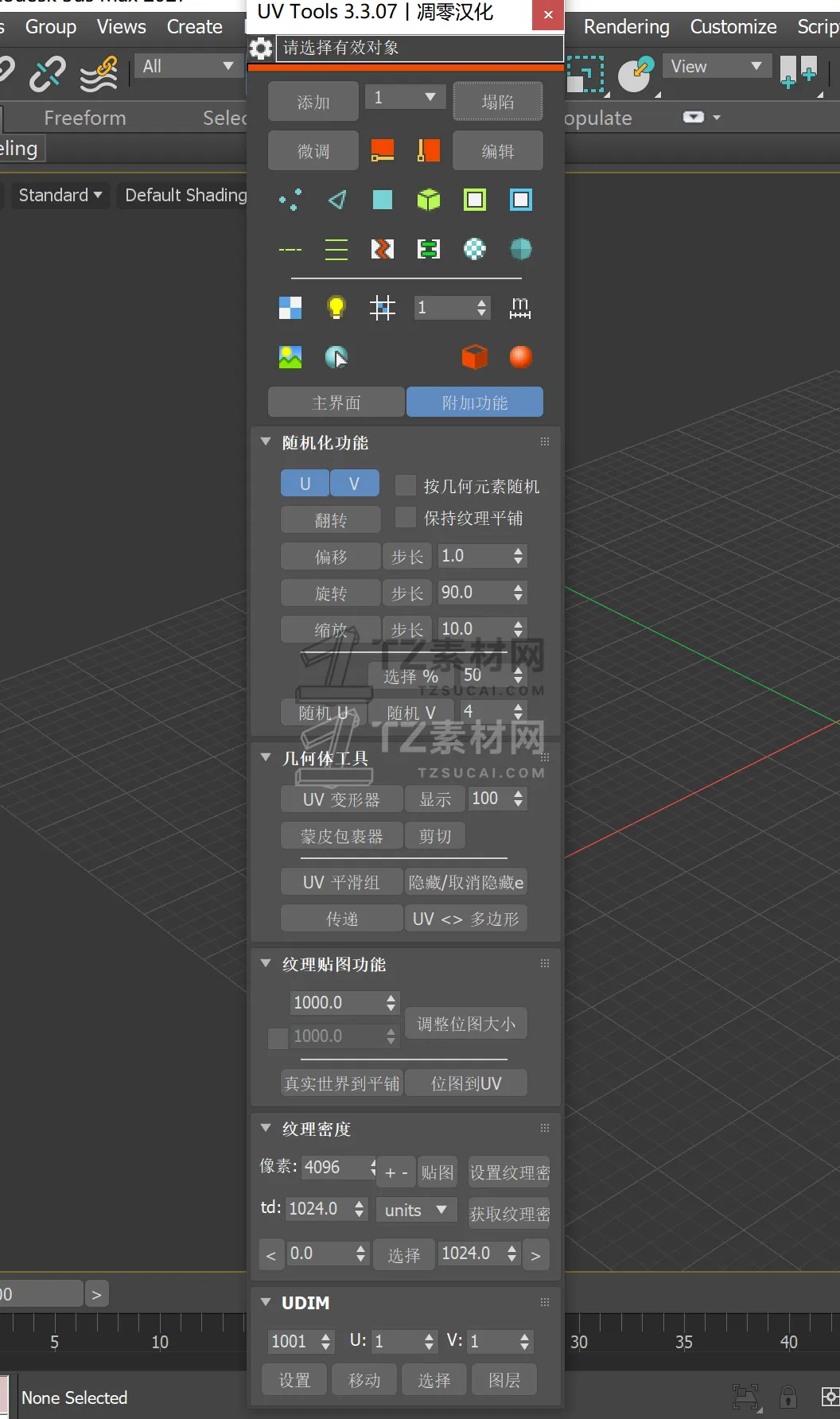
Task: Click the orange zigzag stitch icon
Action: (x=383, y=250)
